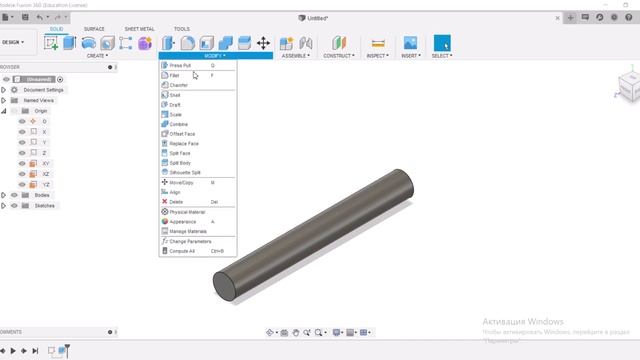Click the Orbit navigation icon
Screen dimensions: 640x360
[x=270, y=333]
